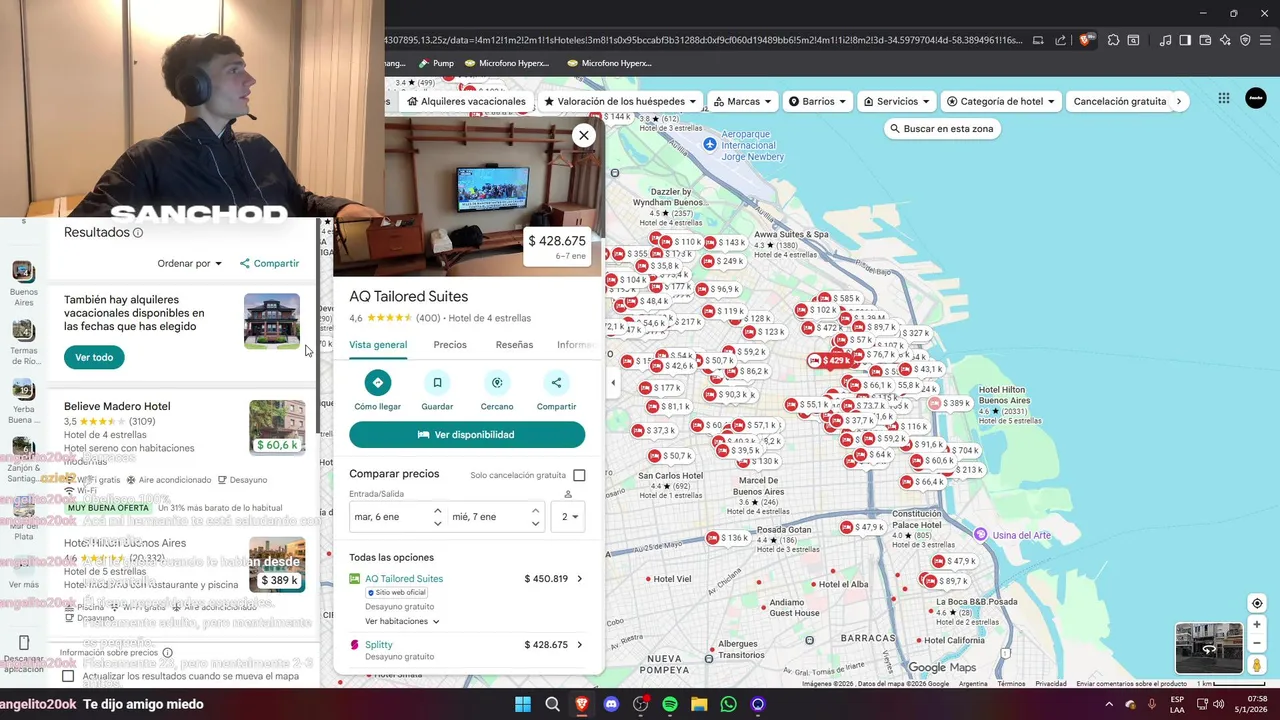Open the Servicios filter dropdown

coord(897,101)
